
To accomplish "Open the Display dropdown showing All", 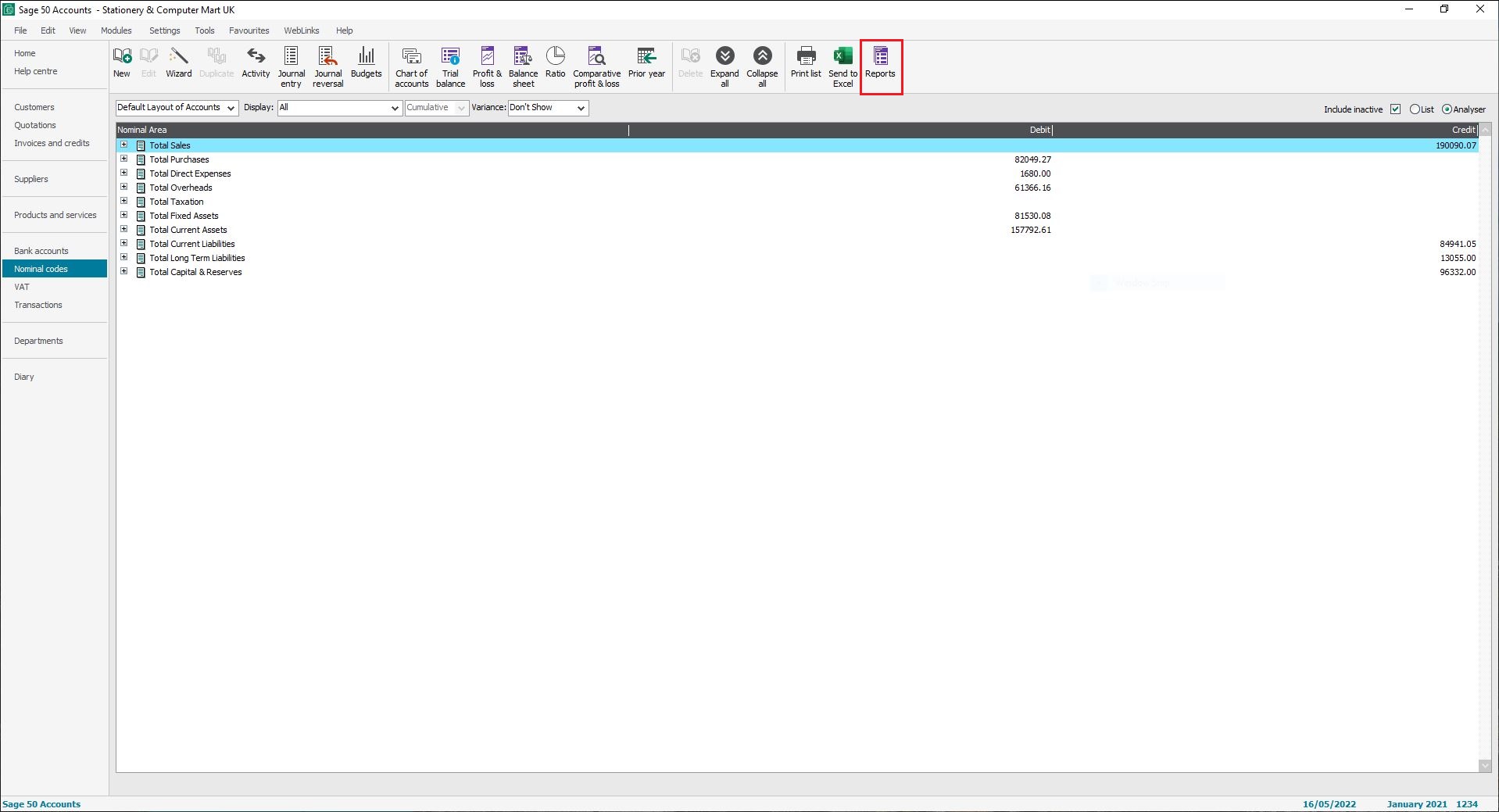I will point(340,108).
